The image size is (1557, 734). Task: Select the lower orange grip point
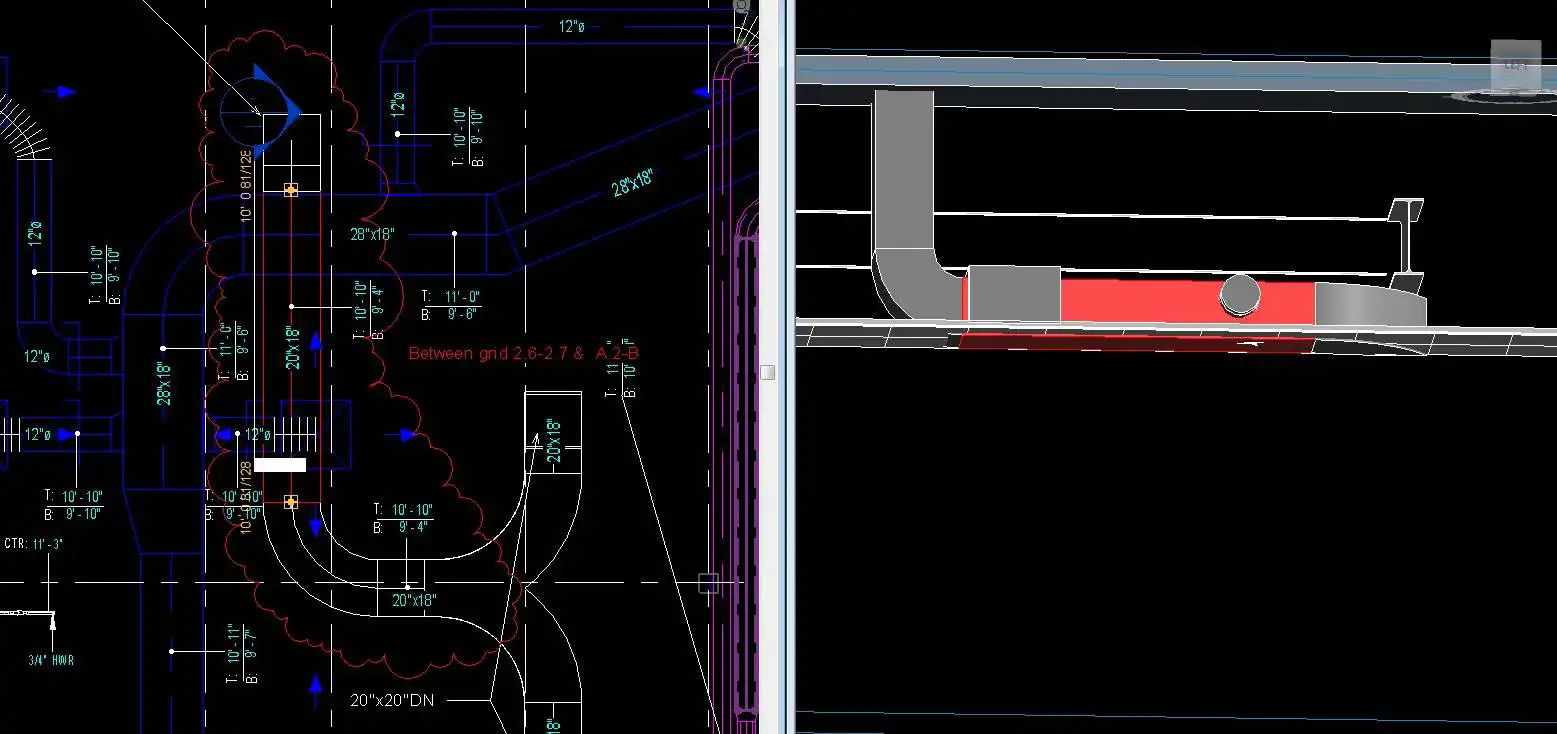click(291, 502)
